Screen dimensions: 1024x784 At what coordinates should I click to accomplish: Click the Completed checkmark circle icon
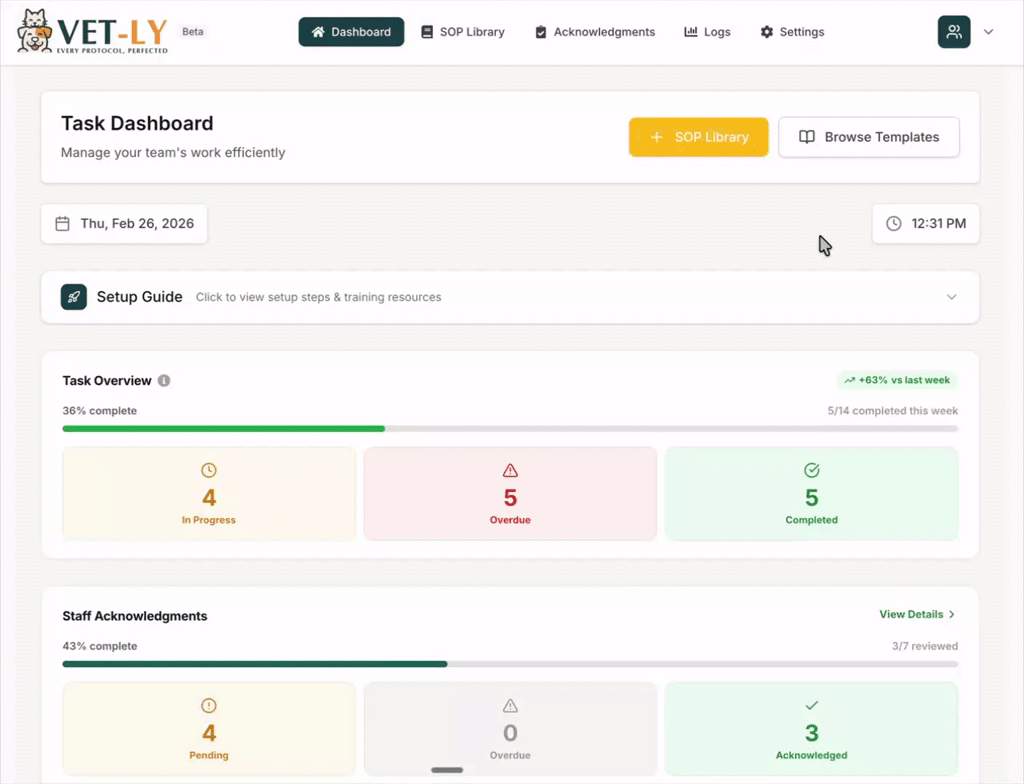(x=811, y=470)
